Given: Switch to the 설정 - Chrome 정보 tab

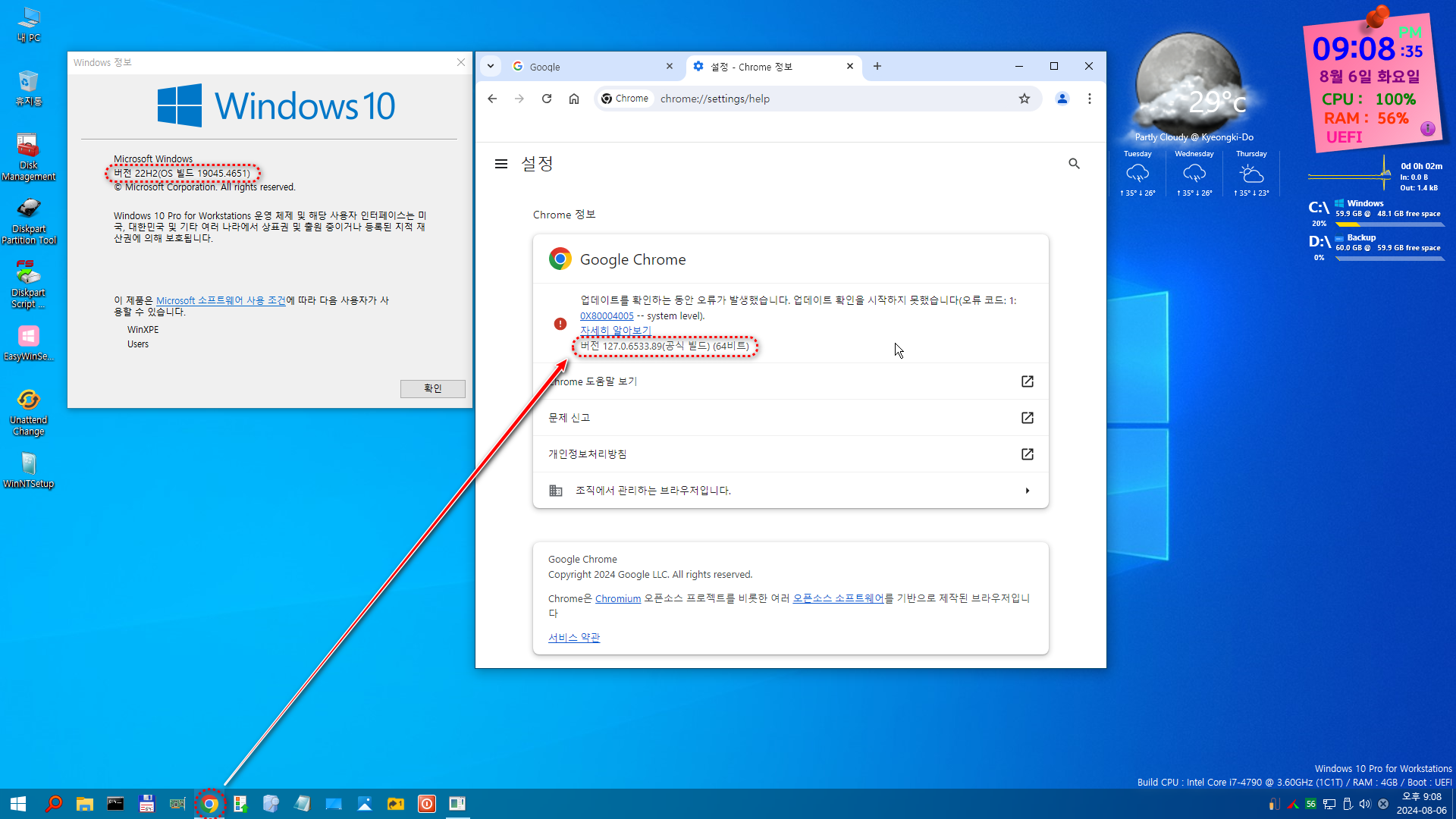Looking at the screenshot, I should (773, 67).
